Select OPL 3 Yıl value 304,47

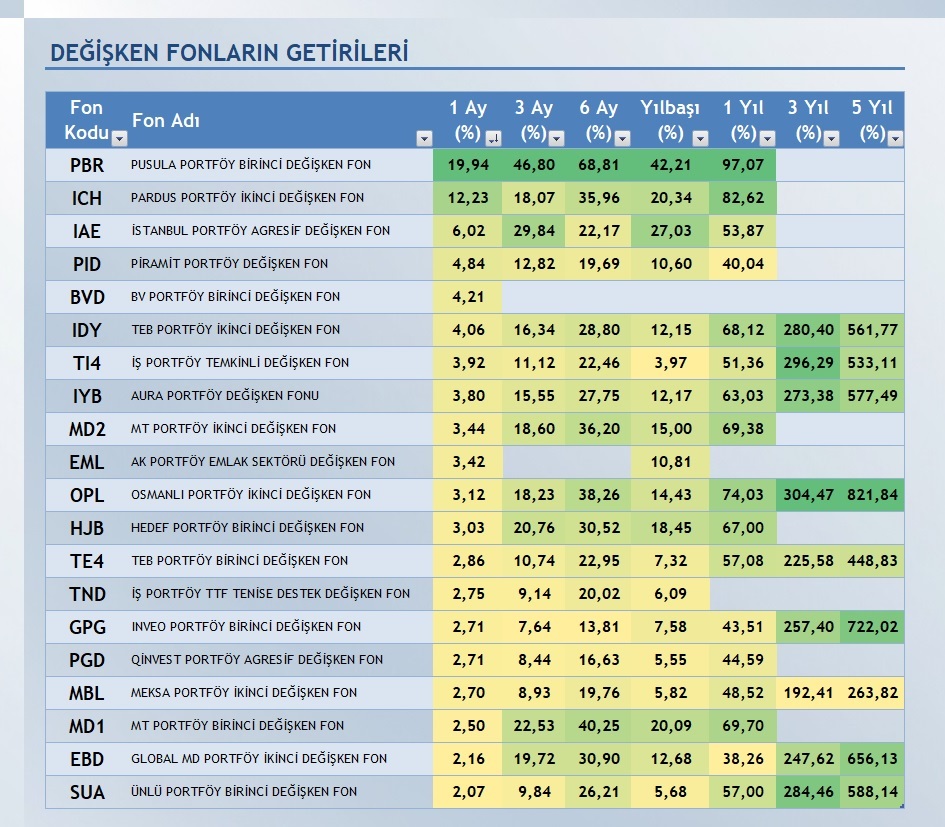click(x=808, y=495)
